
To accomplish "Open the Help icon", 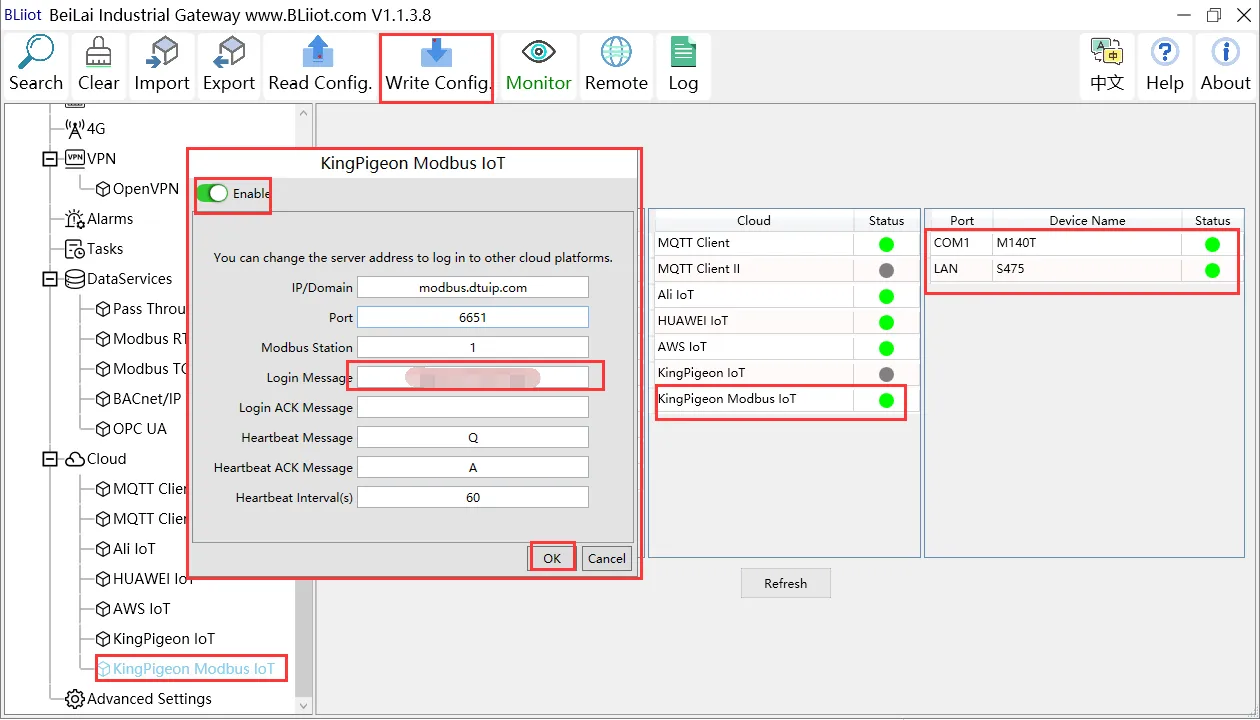I will pos(1165,66).
